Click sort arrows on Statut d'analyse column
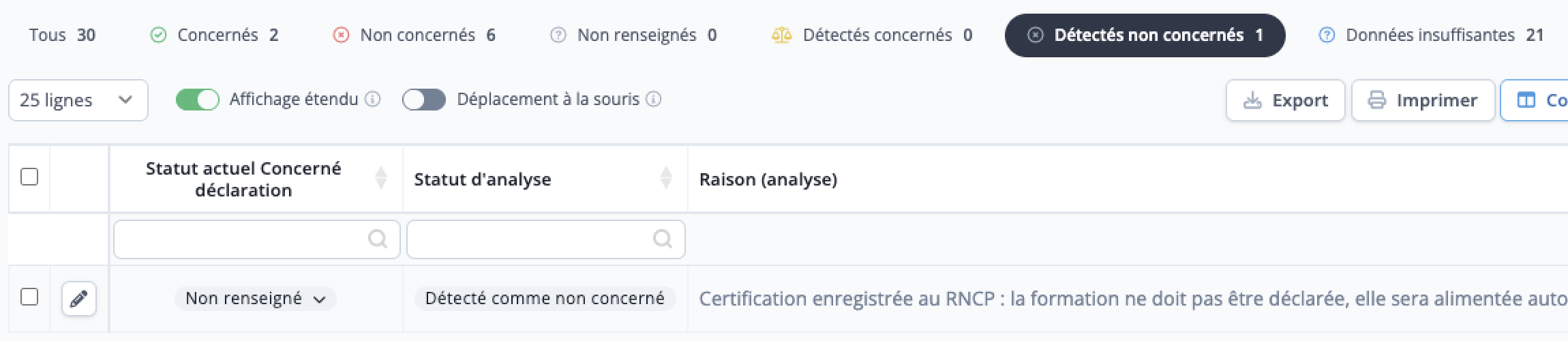 (x=666, y=179)
